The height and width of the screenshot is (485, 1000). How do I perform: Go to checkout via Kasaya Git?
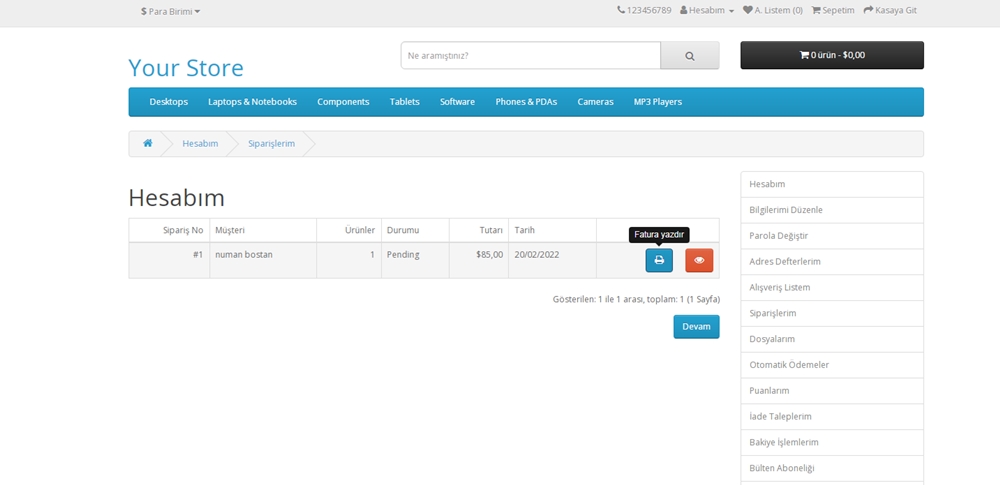click(x=890, y=10)
